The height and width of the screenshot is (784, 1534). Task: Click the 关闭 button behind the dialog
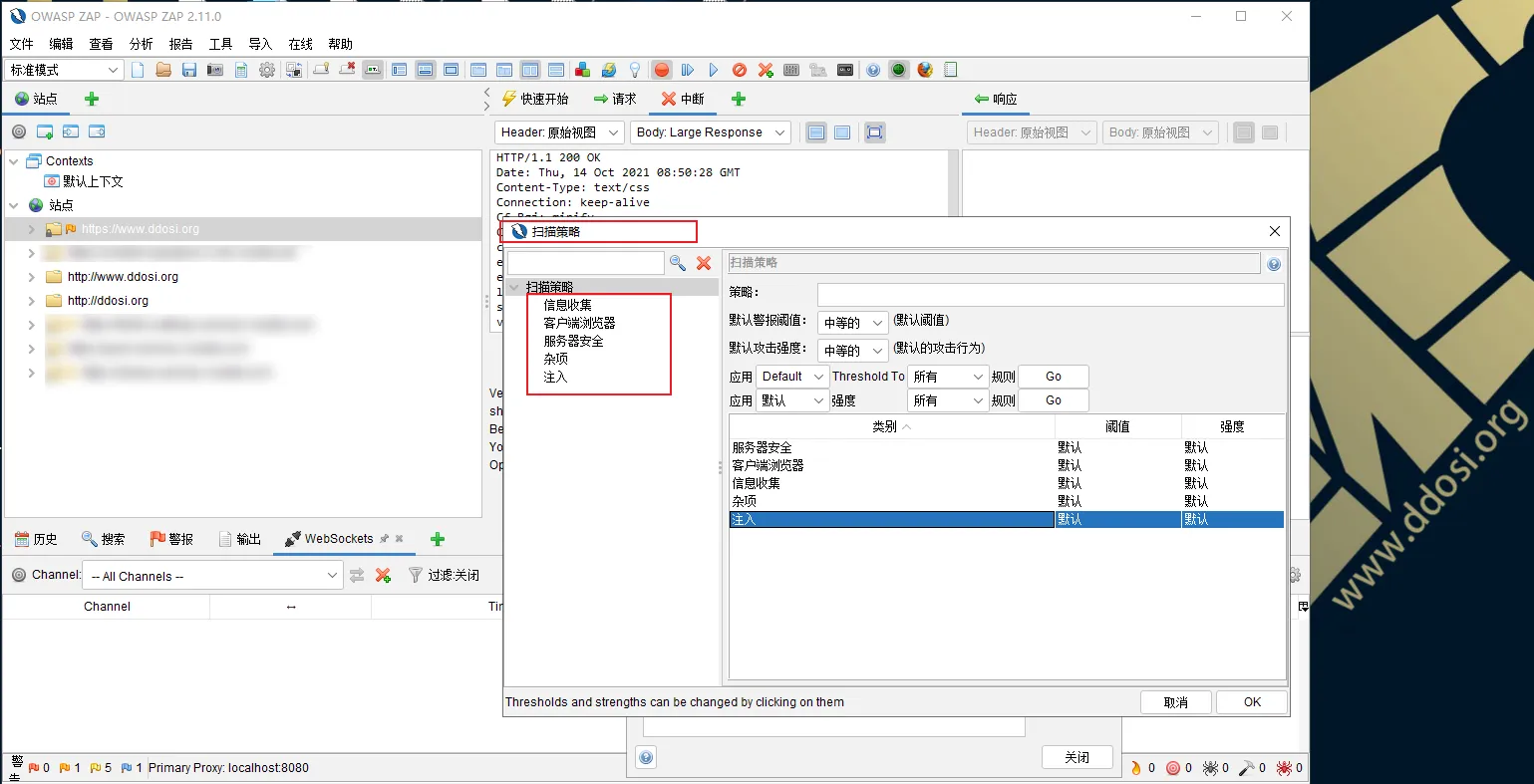(1077, 757)
